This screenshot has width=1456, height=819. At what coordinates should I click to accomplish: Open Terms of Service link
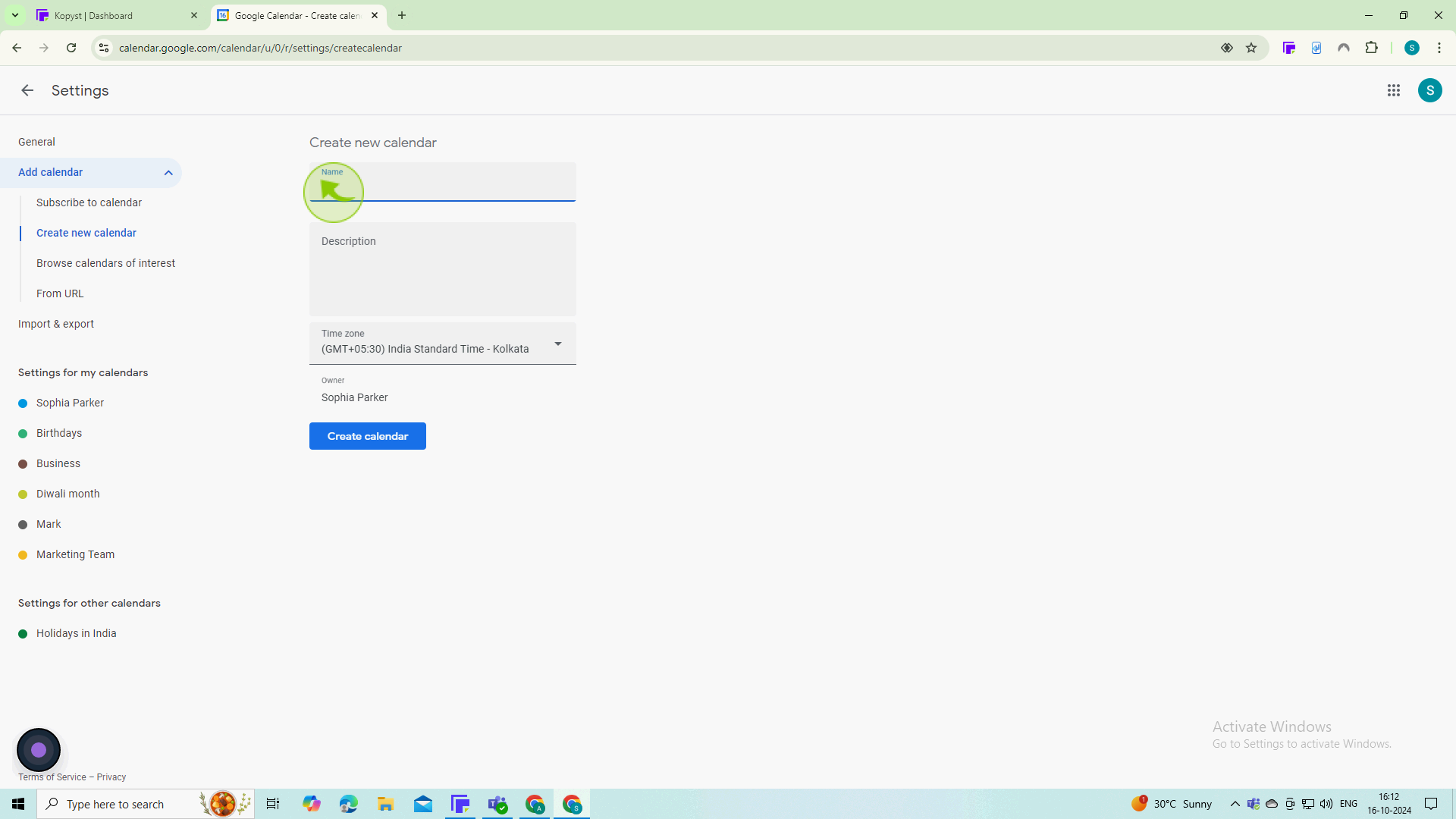(x=52, y=777)
